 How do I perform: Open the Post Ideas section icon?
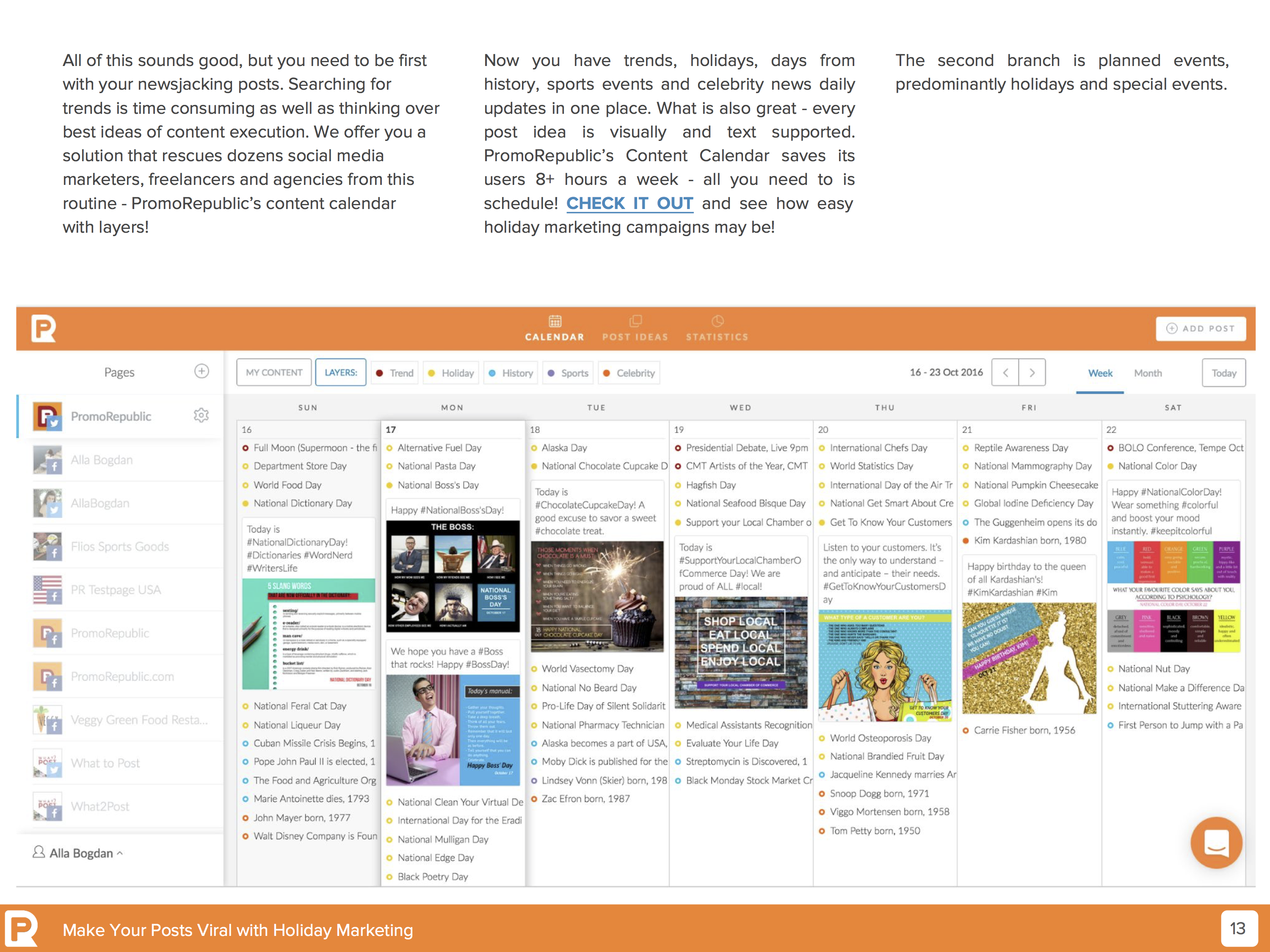tap(635, 321)
